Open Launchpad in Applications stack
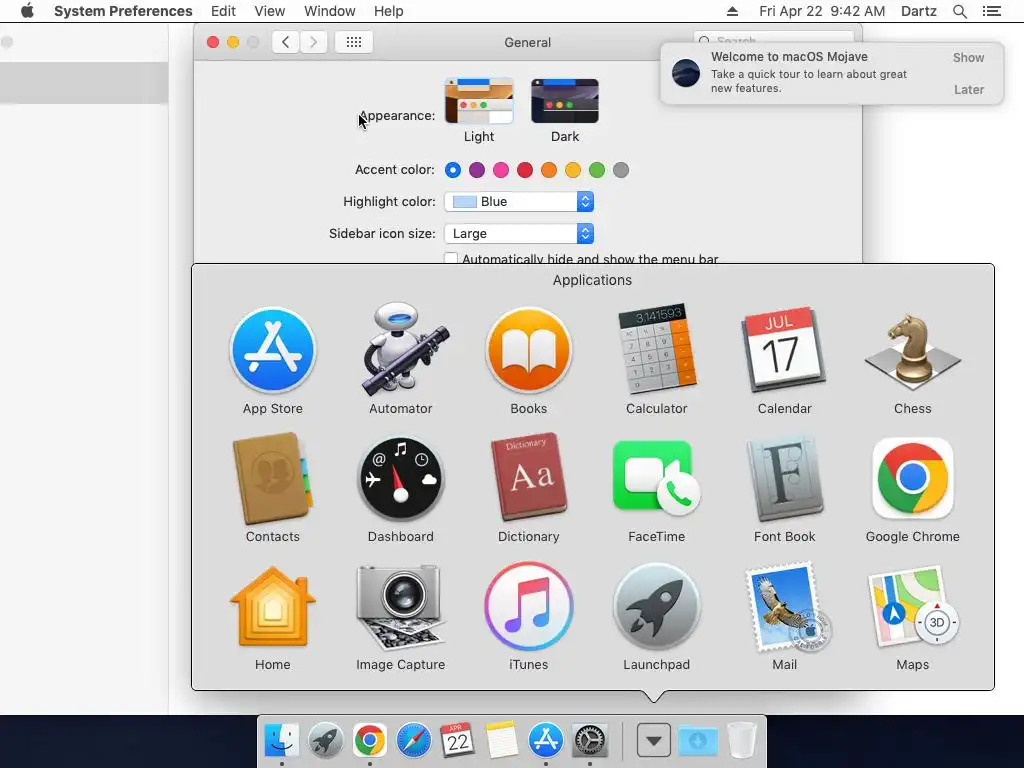The height and width of the screenshot is (768, 1024). coord(656,607)
